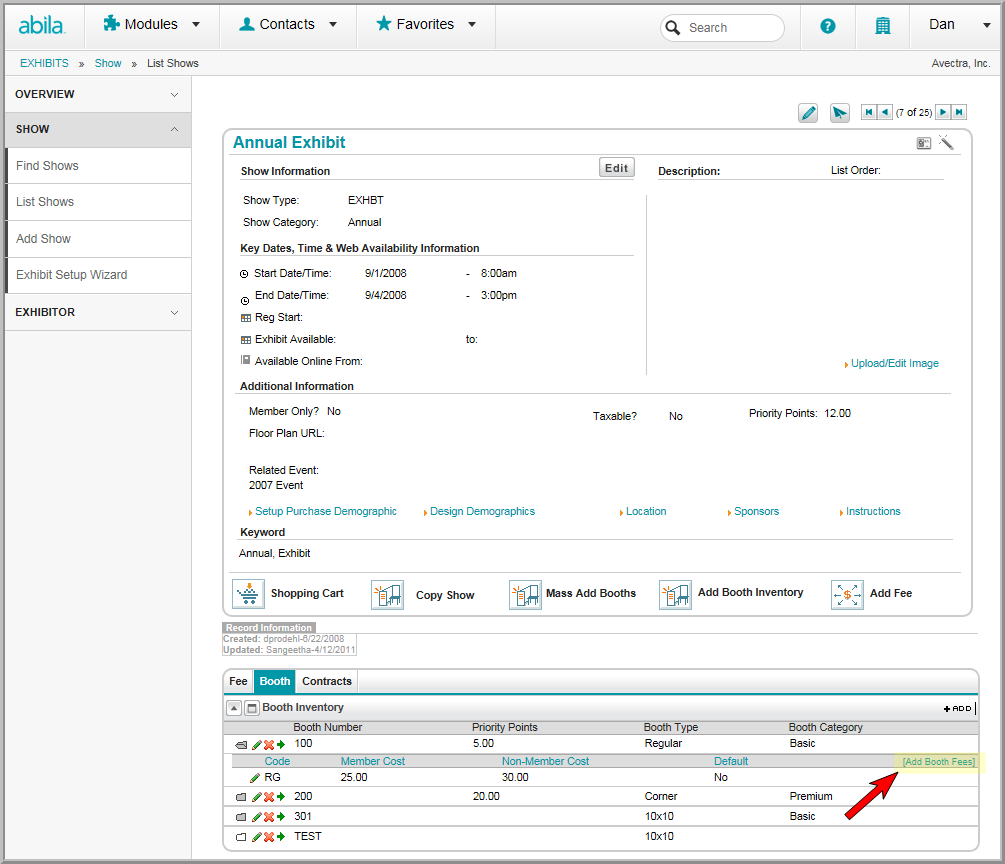Open Design Demographics link
Screen dimensions: 1005x864
pos(482,511)
